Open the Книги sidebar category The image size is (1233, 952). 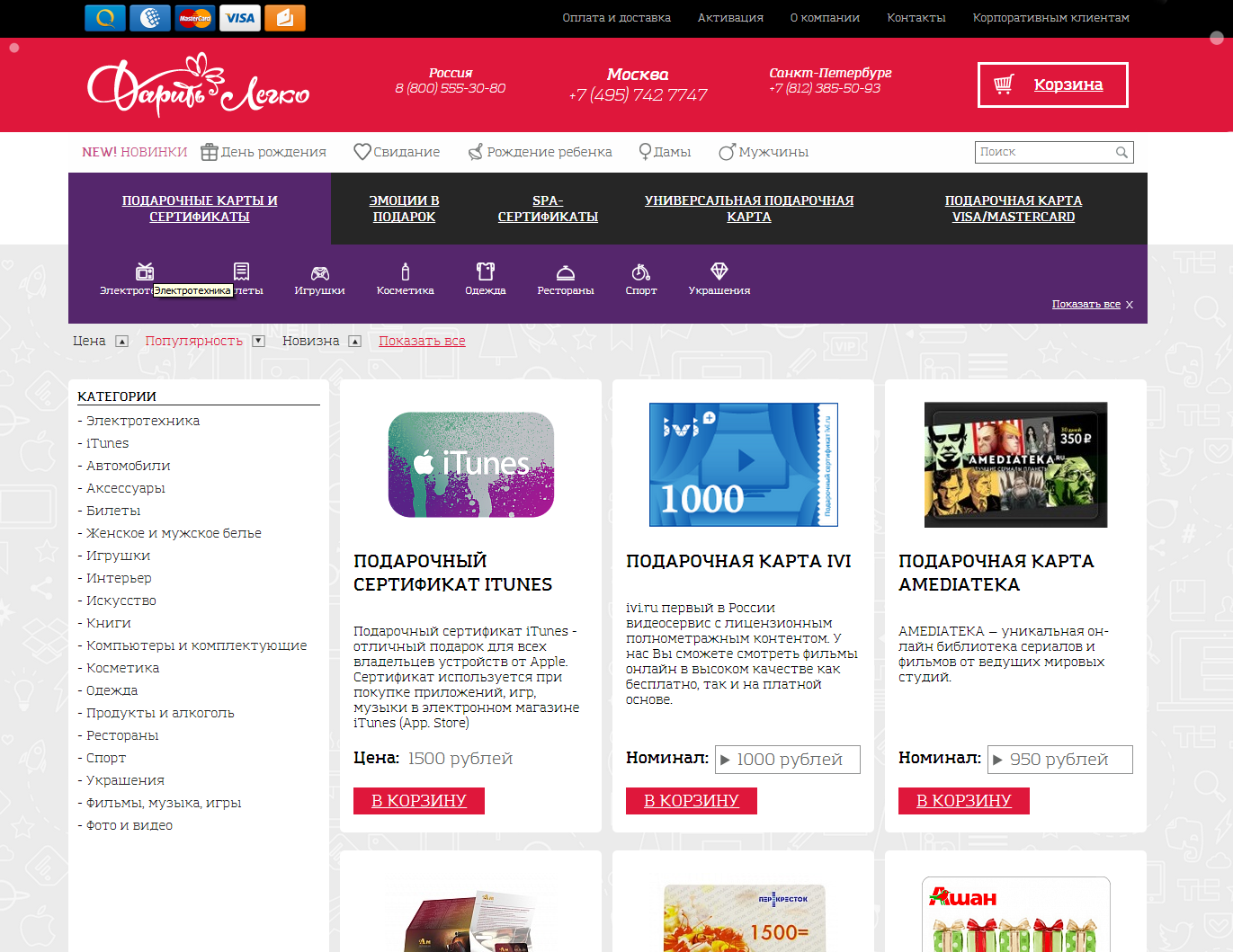click(108, 623)
